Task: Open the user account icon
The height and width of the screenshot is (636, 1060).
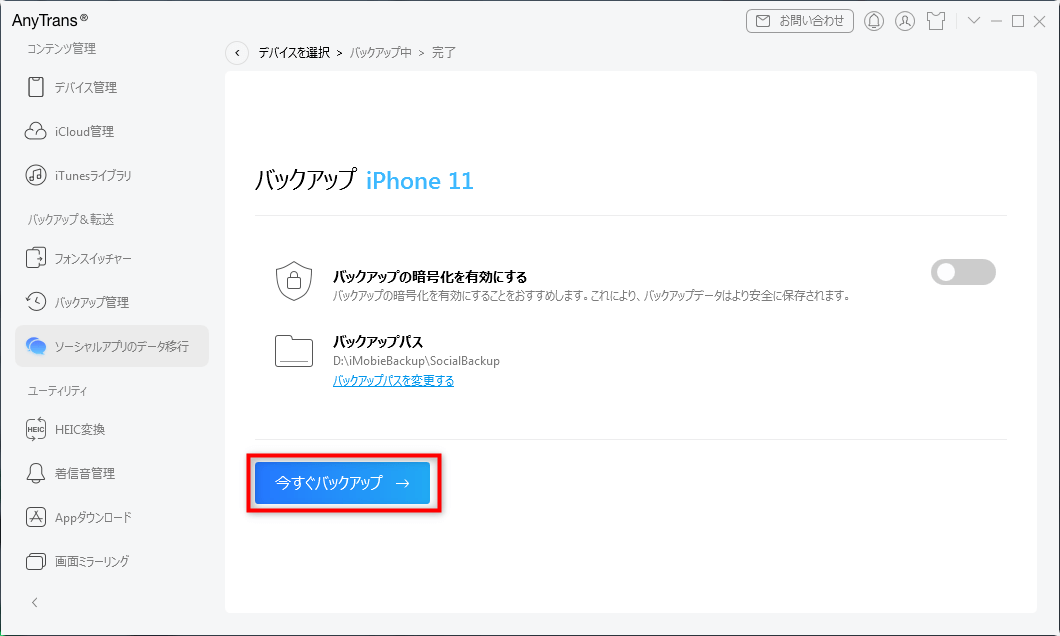Action: point(905,20)
